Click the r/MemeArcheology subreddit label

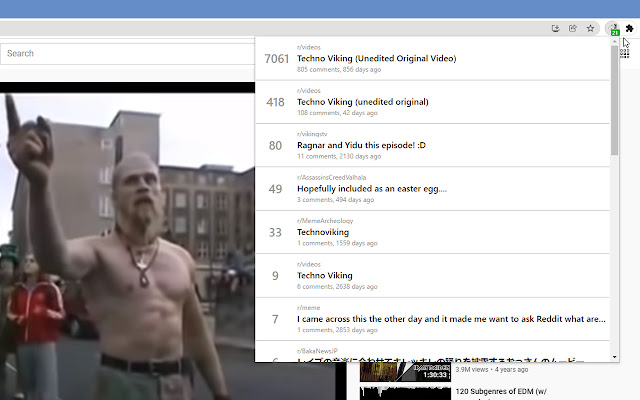pos(325,221)
